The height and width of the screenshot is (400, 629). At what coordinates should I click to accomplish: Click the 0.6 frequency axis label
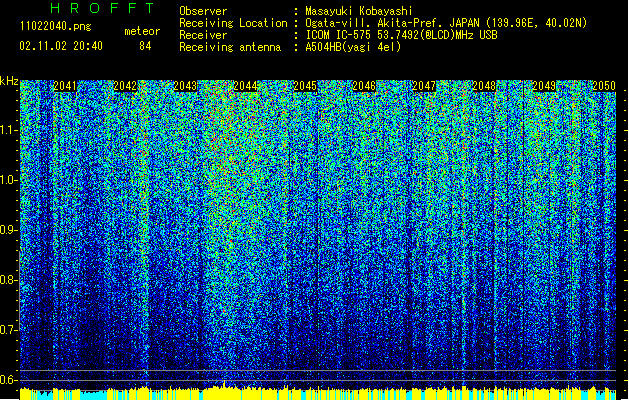(8, 380)
